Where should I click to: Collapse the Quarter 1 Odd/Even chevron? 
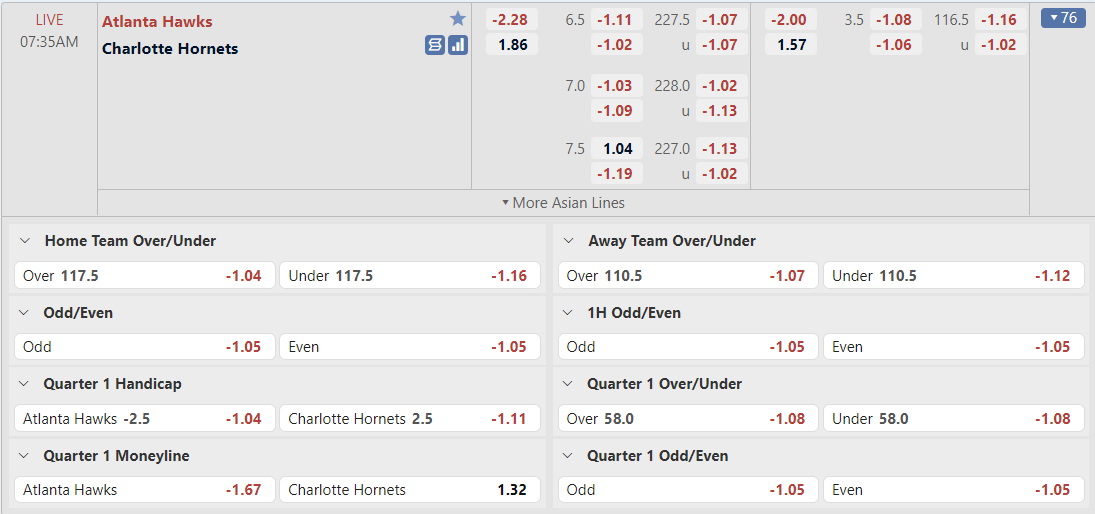point(569,456)
